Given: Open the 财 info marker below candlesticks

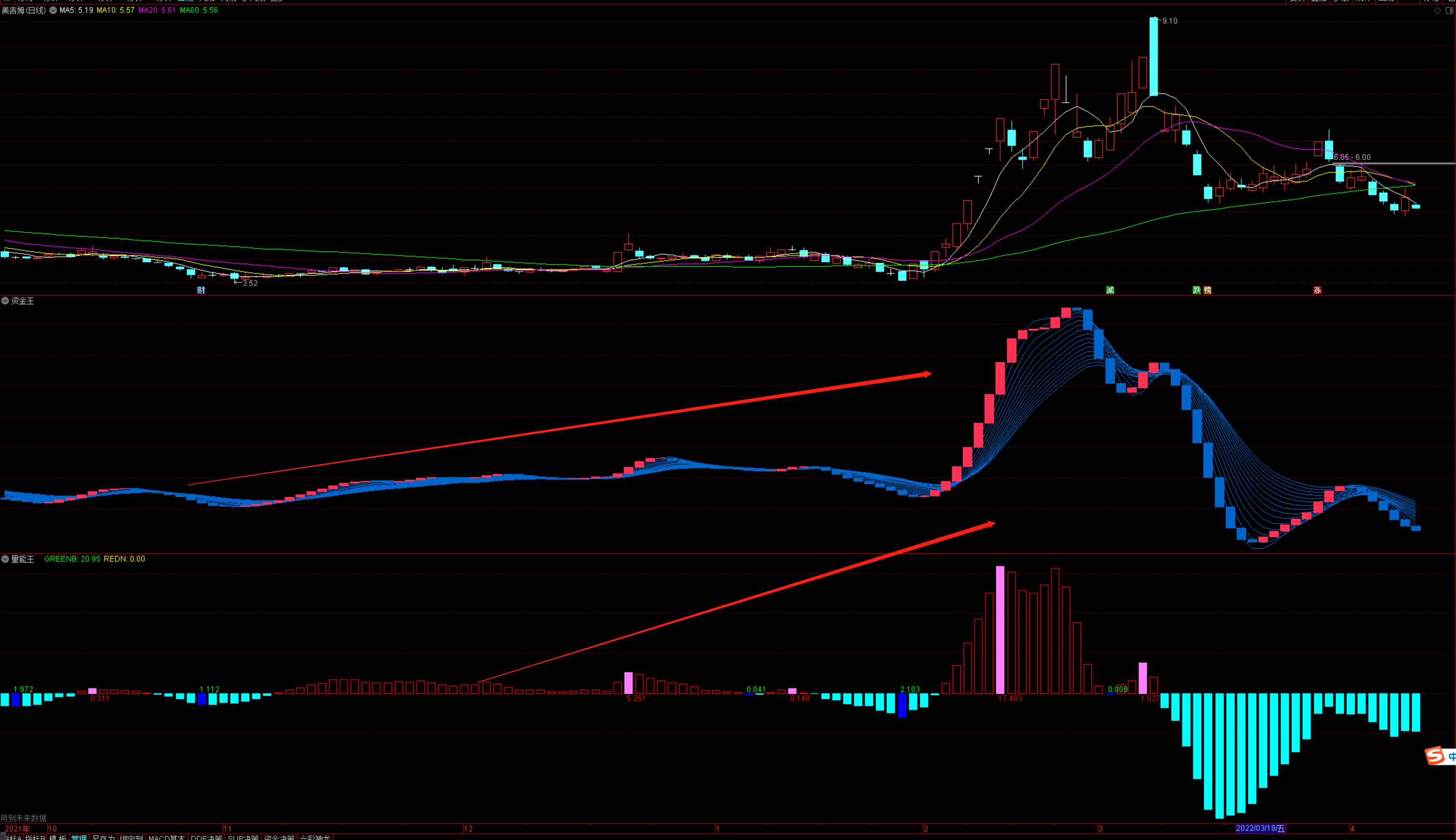Looking at the screenshot, I should 201,290.
